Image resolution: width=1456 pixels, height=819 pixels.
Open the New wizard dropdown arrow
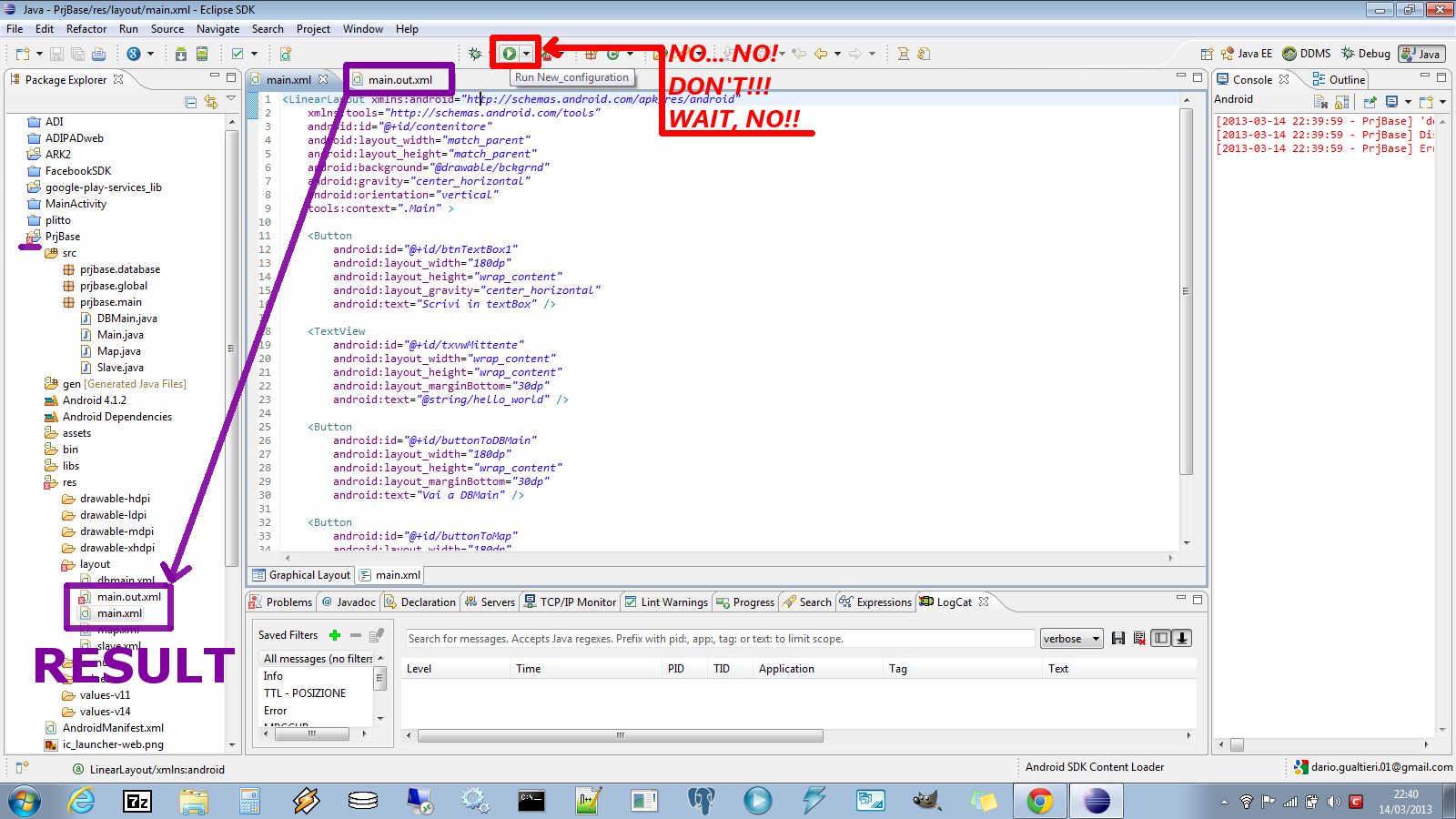click(x=39, y=54)
